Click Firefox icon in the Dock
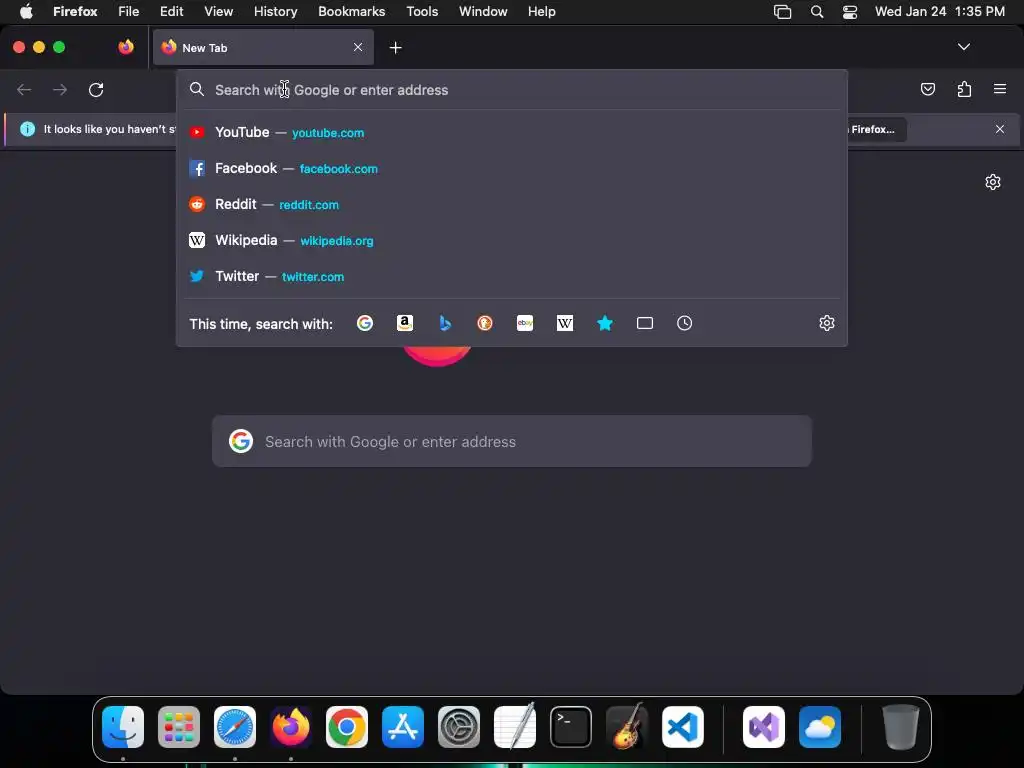The width and height of the screenshot is (1024, 768). (x=291, y=727)
